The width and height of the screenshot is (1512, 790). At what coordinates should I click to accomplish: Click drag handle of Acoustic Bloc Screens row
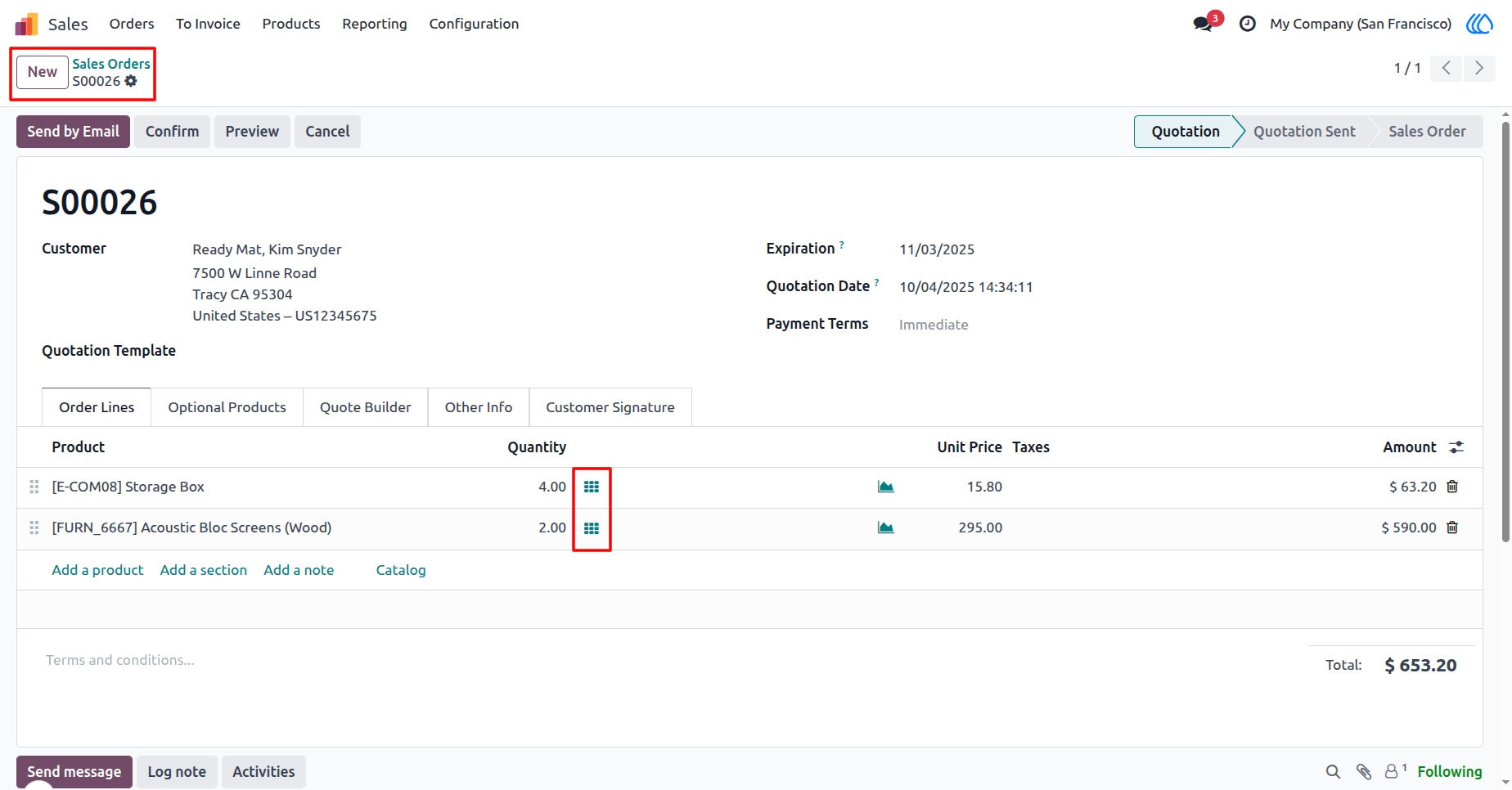(34, 527)
